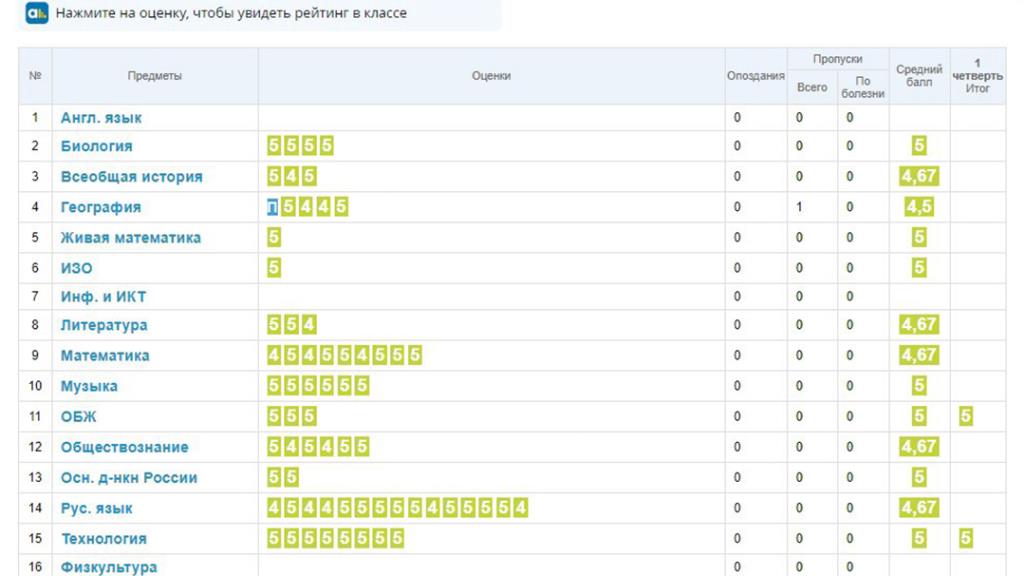Viewport: 1024px width, 576px height.
Task: Click the 4,5 average score for География
Action: click(x=919, y=207)
